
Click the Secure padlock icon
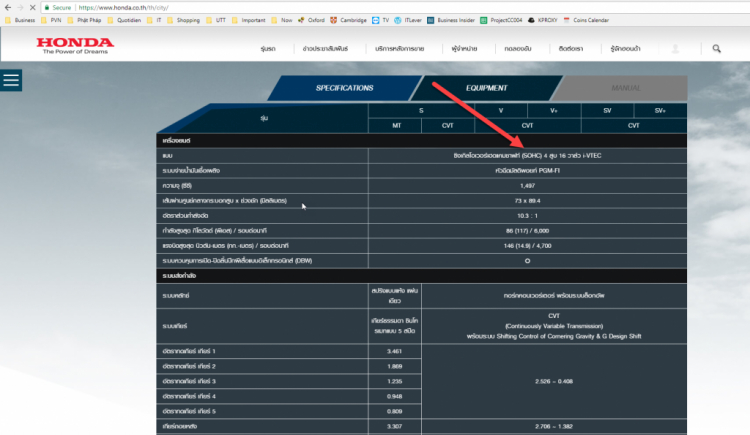[x=47, y=8]
